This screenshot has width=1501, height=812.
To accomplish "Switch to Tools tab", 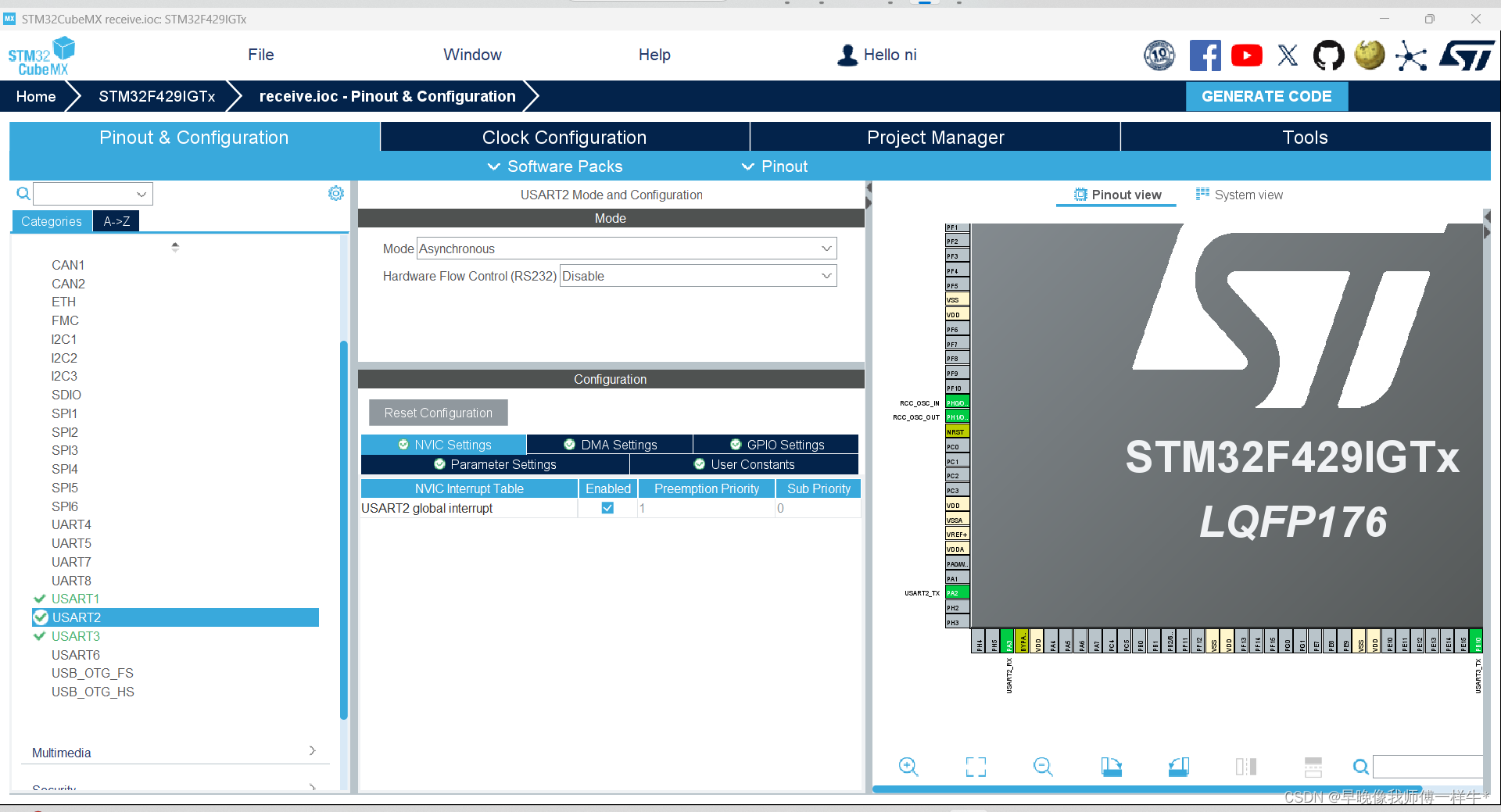I will [1306, 138].
